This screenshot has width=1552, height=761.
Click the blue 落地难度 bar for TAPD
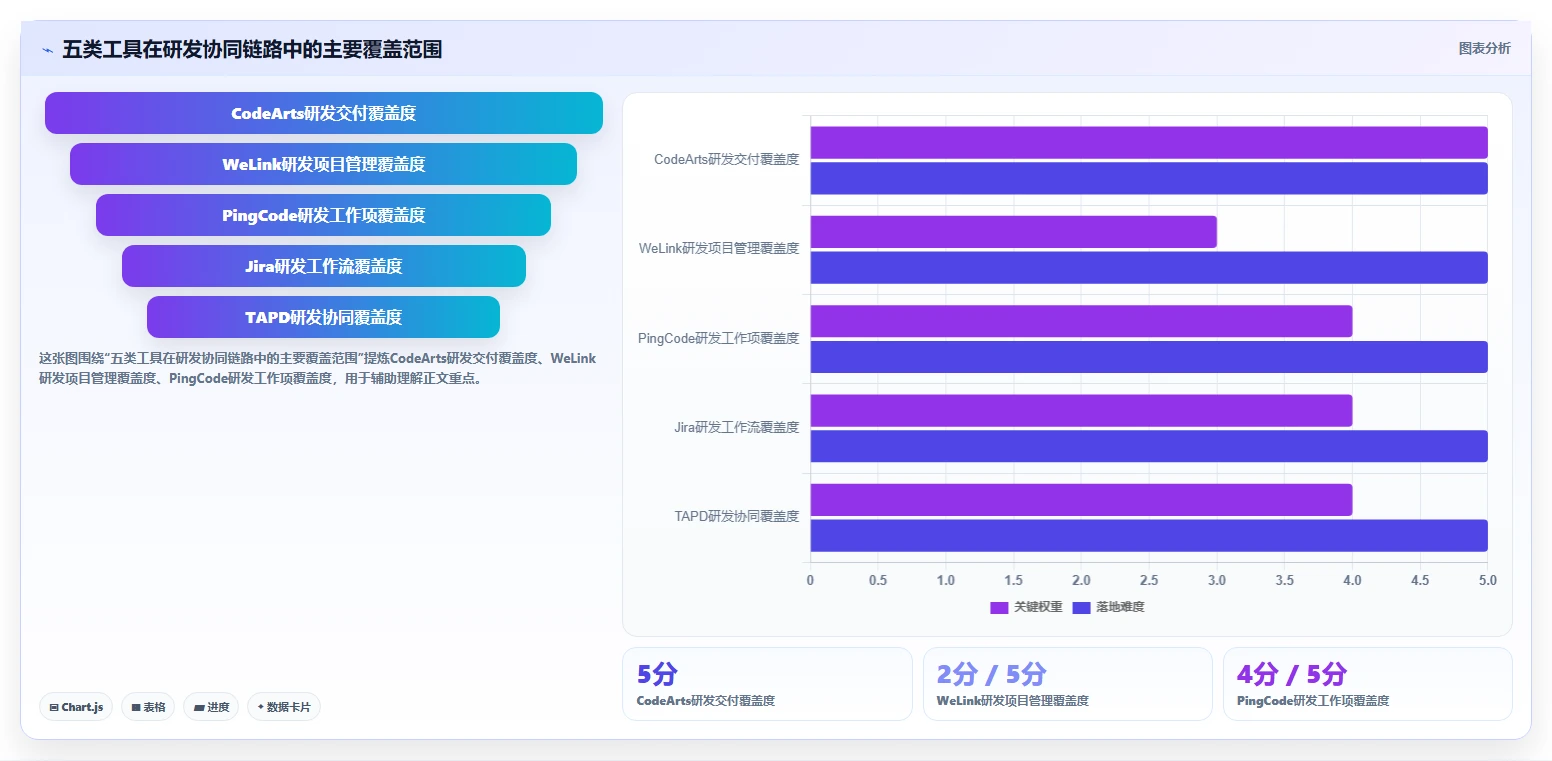coord(1149,535)
